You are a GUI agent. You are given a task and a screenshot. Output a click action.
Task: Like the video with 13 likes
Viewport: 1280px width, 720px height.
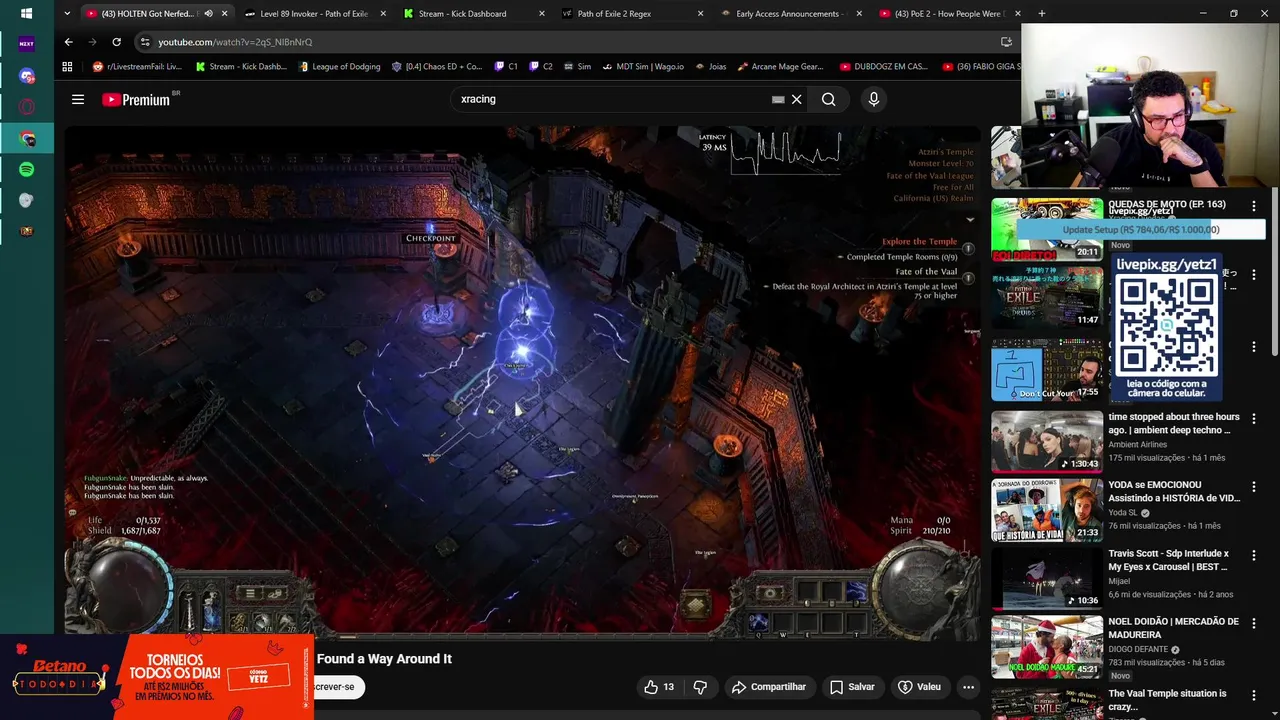pyautogui.click(x=659, y=687)
